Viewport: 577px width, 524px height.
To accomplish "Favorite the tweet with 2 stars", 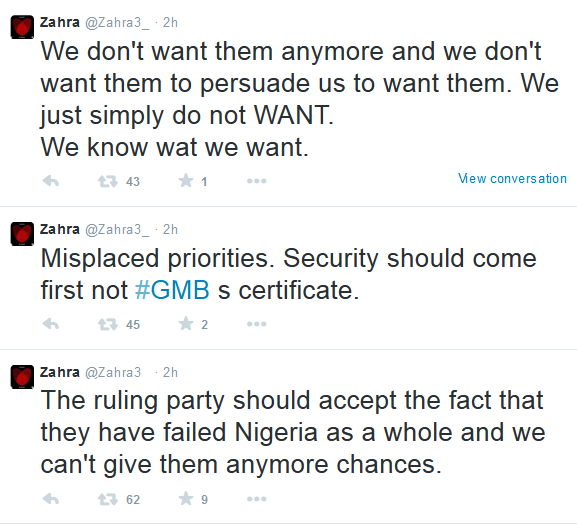I will [186, 323].
